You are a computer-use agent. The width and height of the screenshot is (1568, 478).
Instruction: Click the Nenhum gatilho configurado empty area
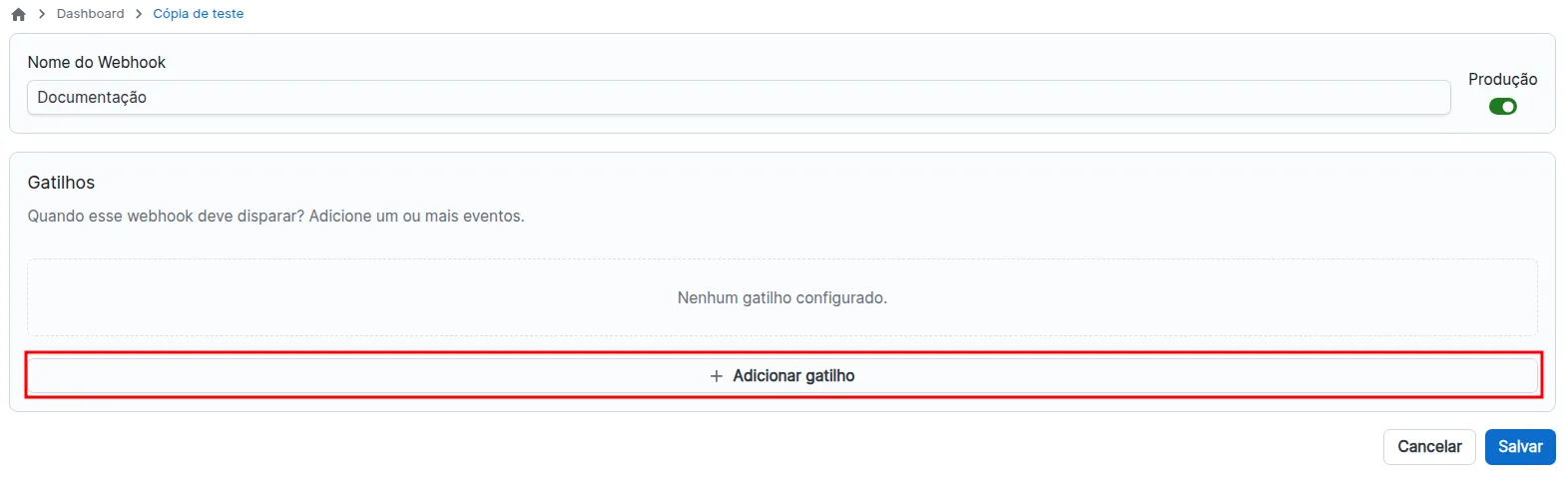click(783, 298)
